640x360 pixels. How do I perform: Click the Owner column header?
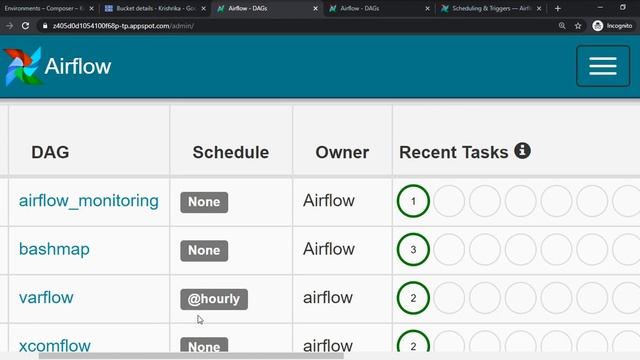click(342, 152)
